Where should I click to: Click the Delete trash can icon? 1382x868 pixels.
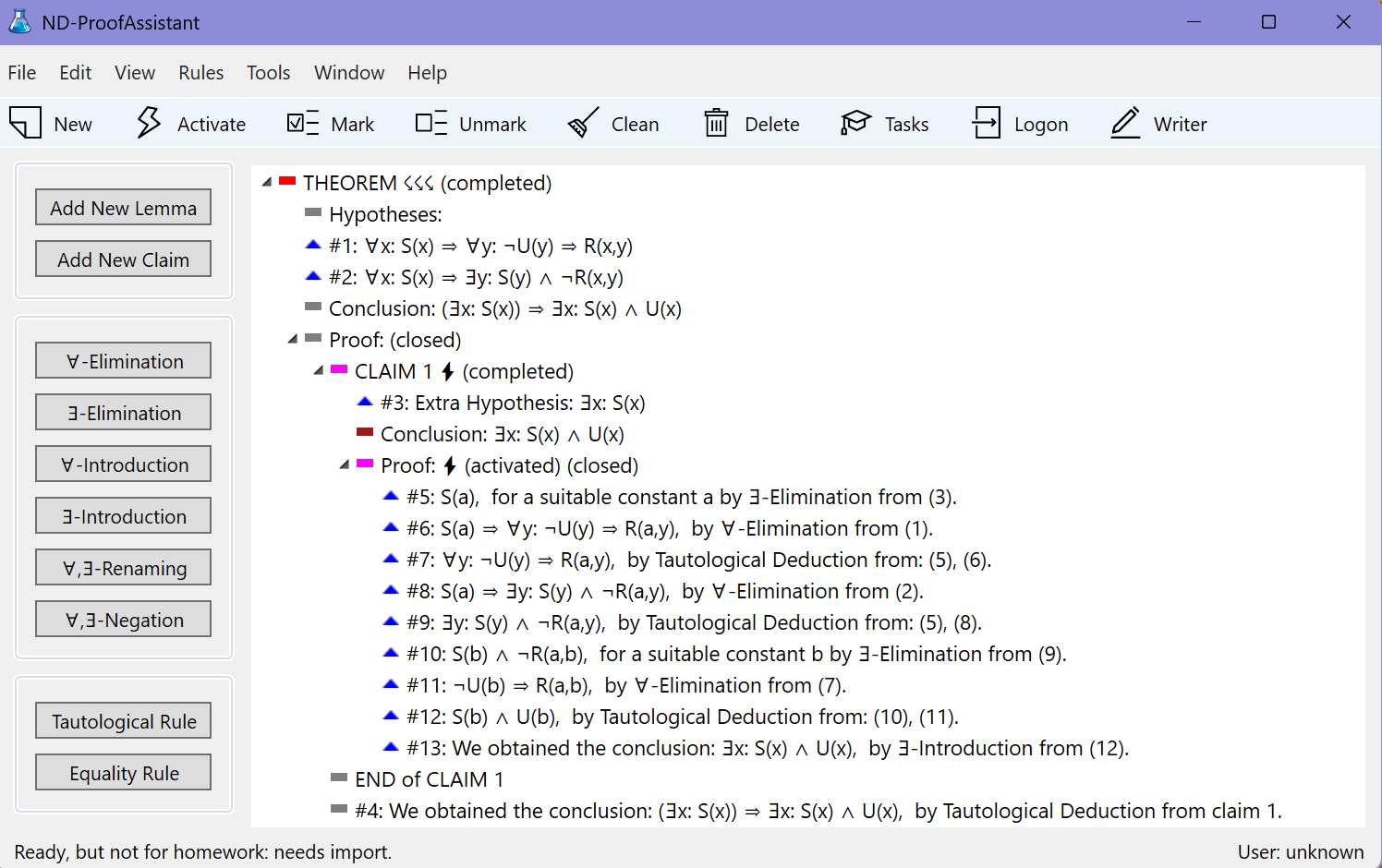pyautogui.click(x=716, y=123)
